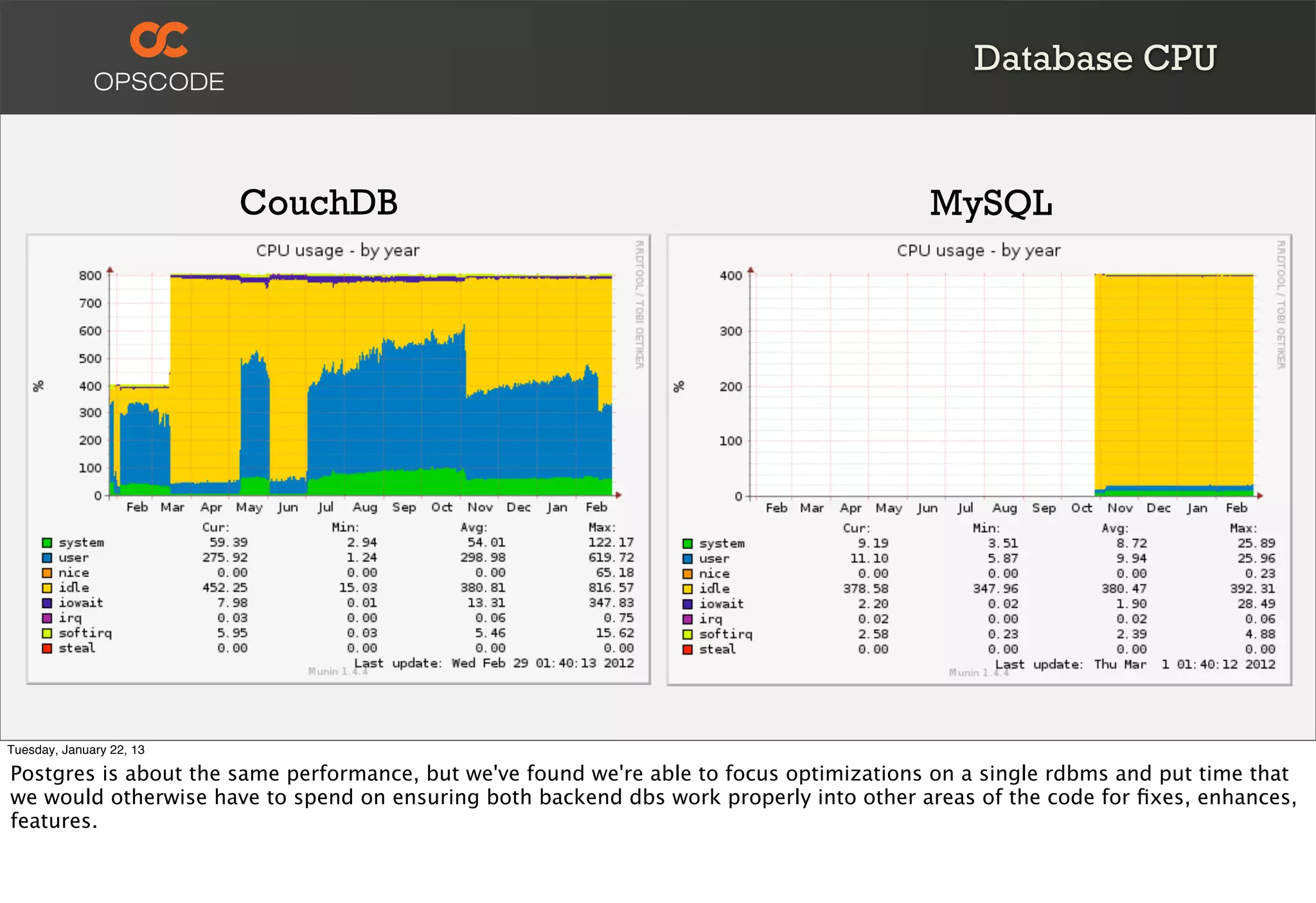Viewport: 1316px width, 903px height.
Task: Click MySQL idle Max value 392.31
Action: tap(1252, 589)
